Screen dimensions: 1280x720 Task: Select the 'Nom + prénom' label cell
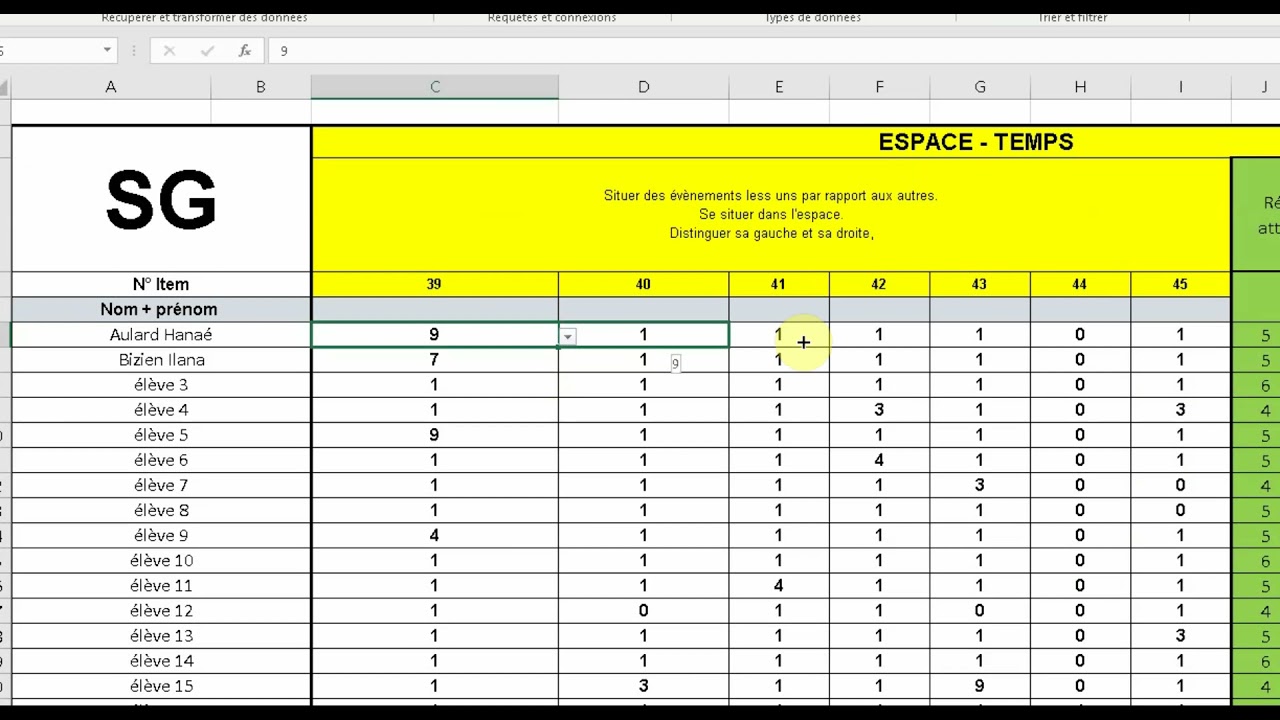click(x=161, y=309)
